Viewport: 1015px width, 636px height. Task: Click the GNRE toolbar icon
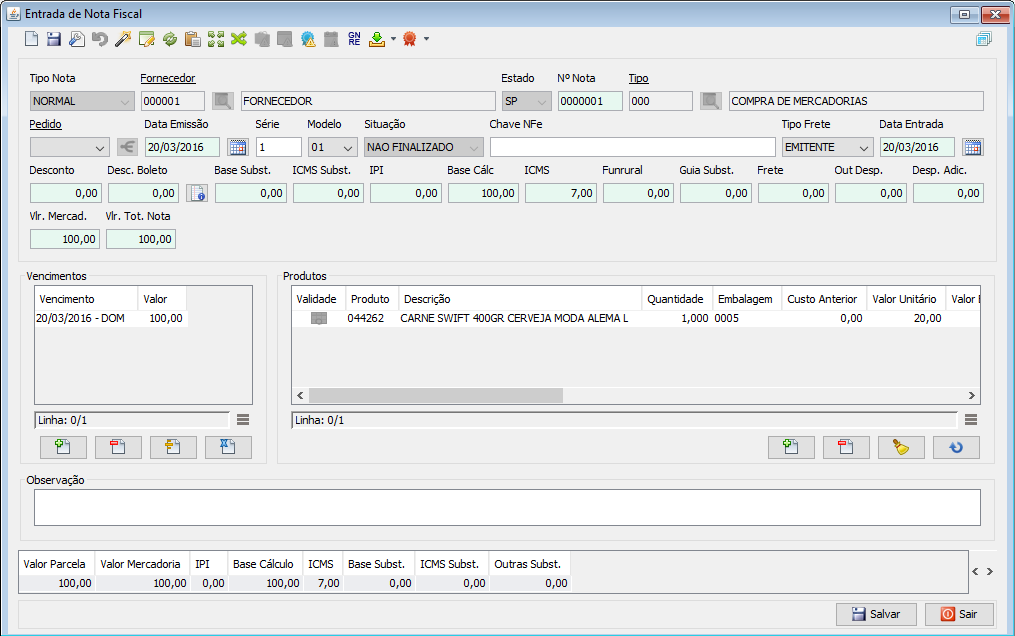pos(354,39)
